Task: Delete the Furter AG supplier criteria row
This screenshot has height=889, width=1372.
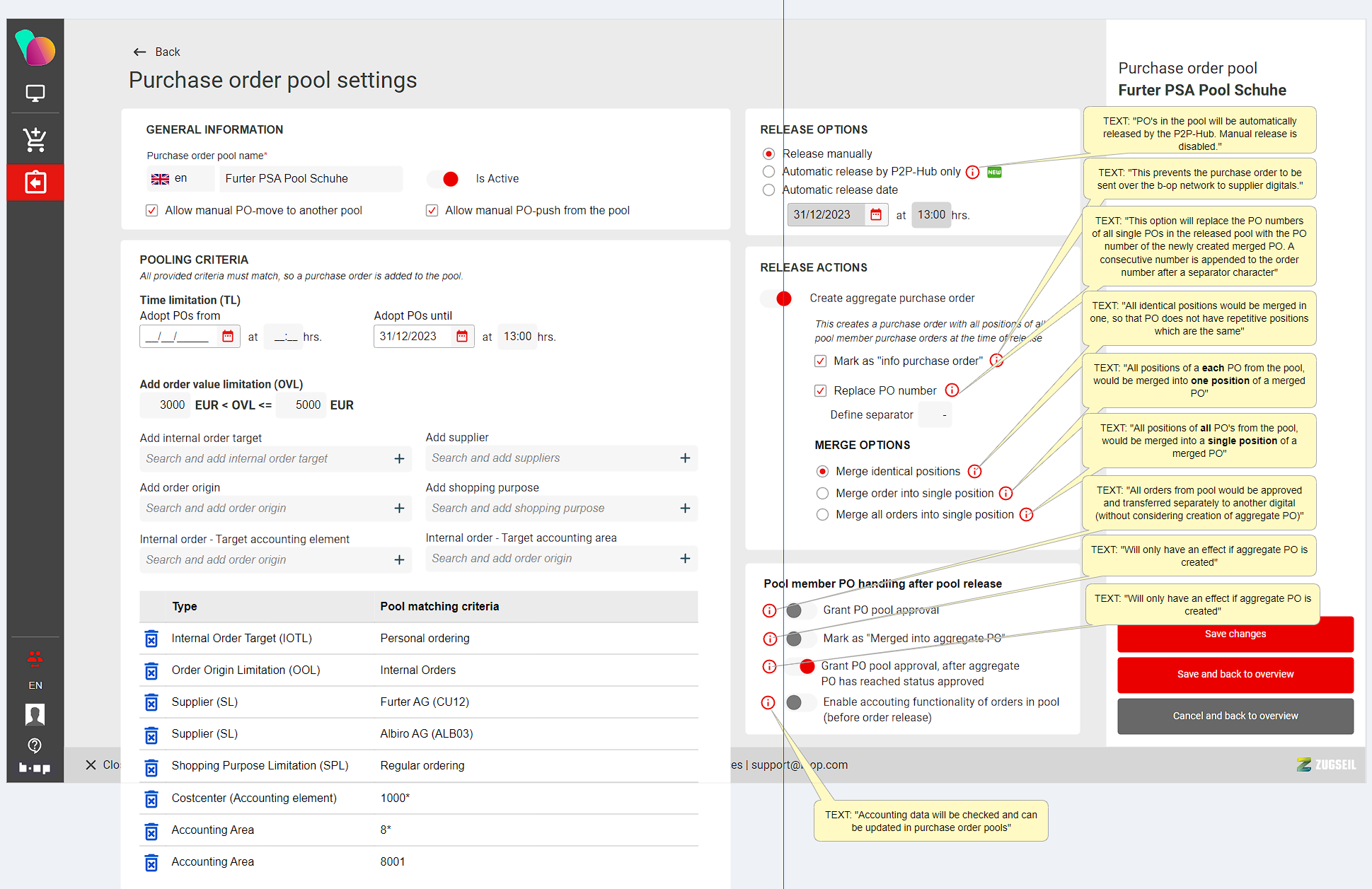Action: point(151,702)
